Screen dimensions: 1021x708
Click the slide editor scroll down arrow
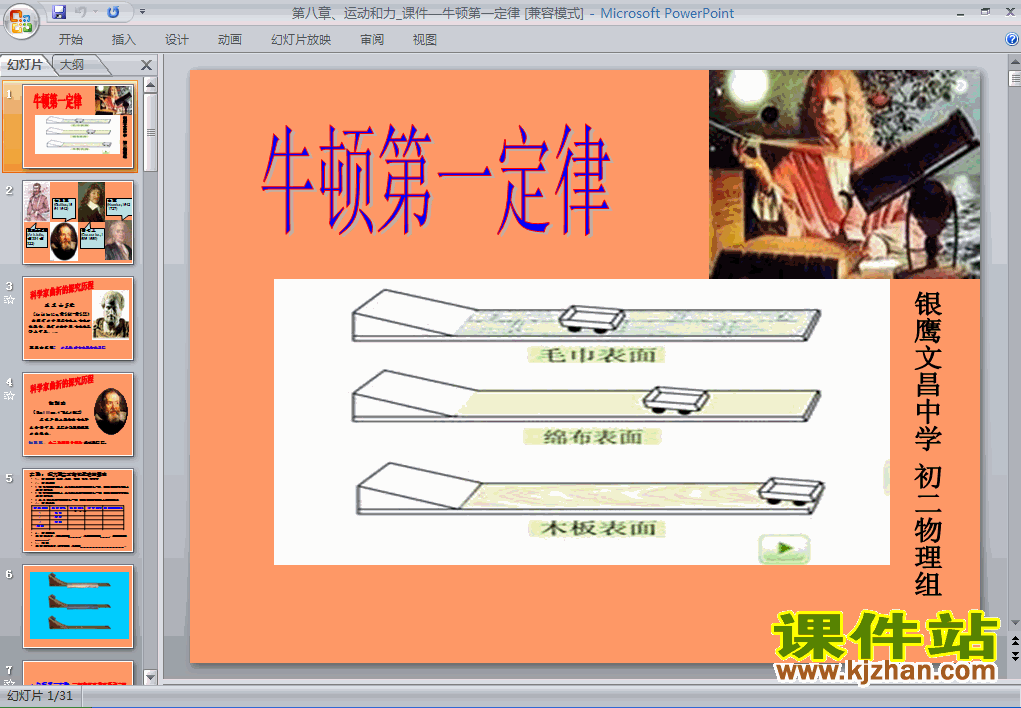pos(1014,623)
